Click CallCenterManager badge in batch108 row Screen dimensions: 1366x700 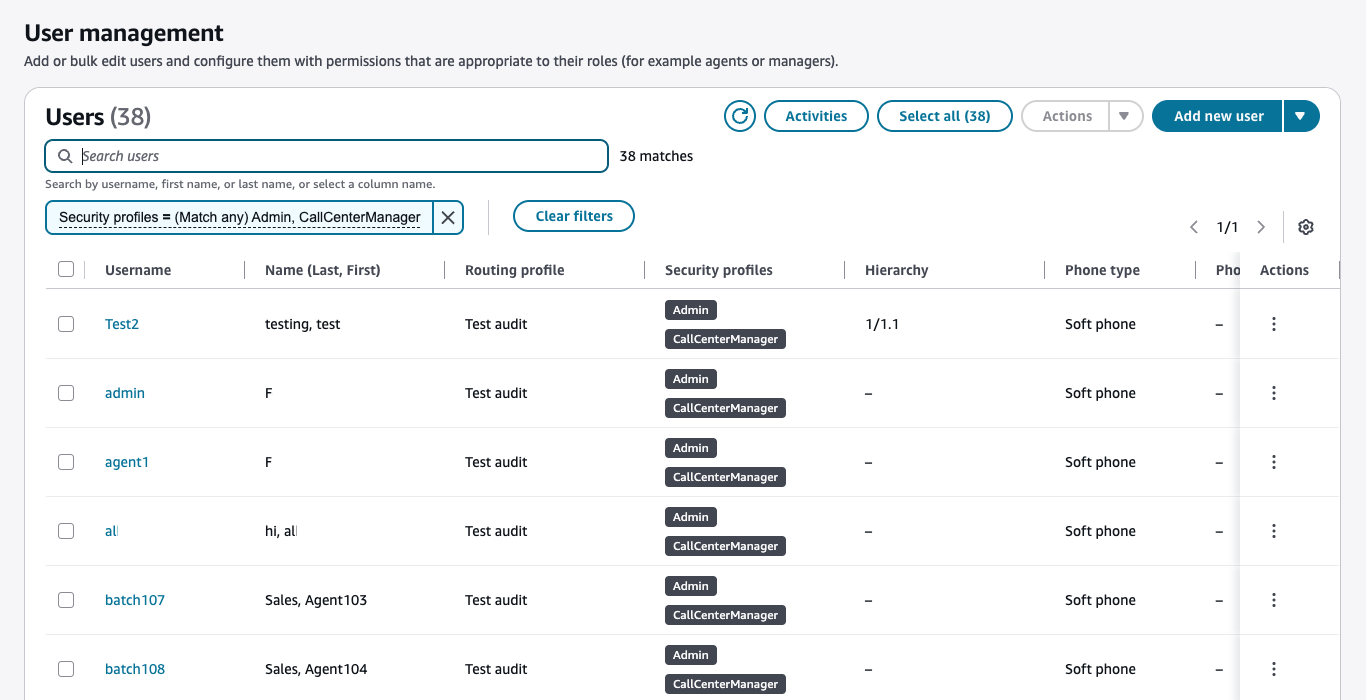pos(725,684)
